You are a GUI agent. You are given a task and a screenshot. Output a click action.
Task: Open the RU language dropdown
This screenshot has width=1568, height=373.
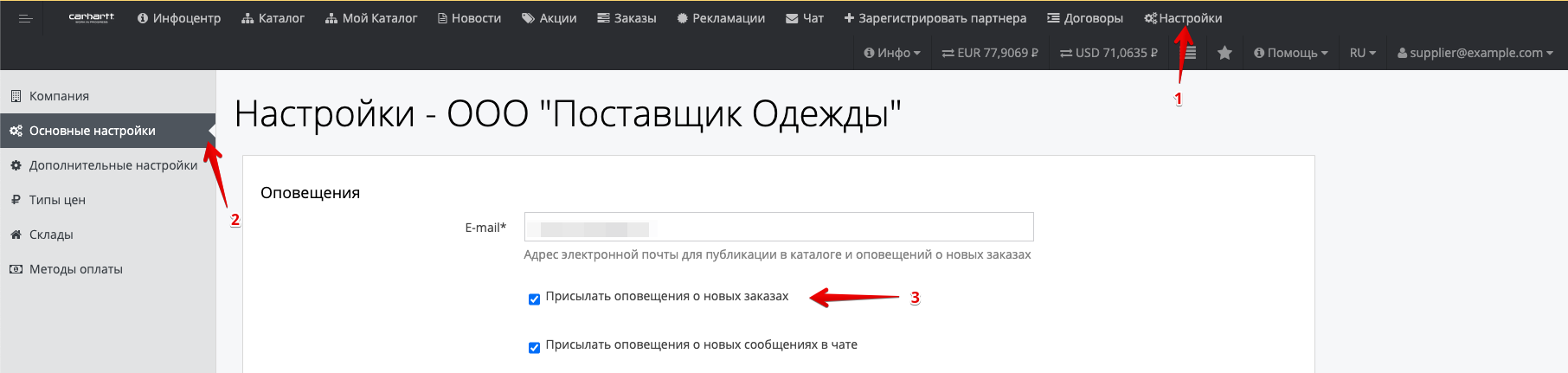[x=1362, y=53]
